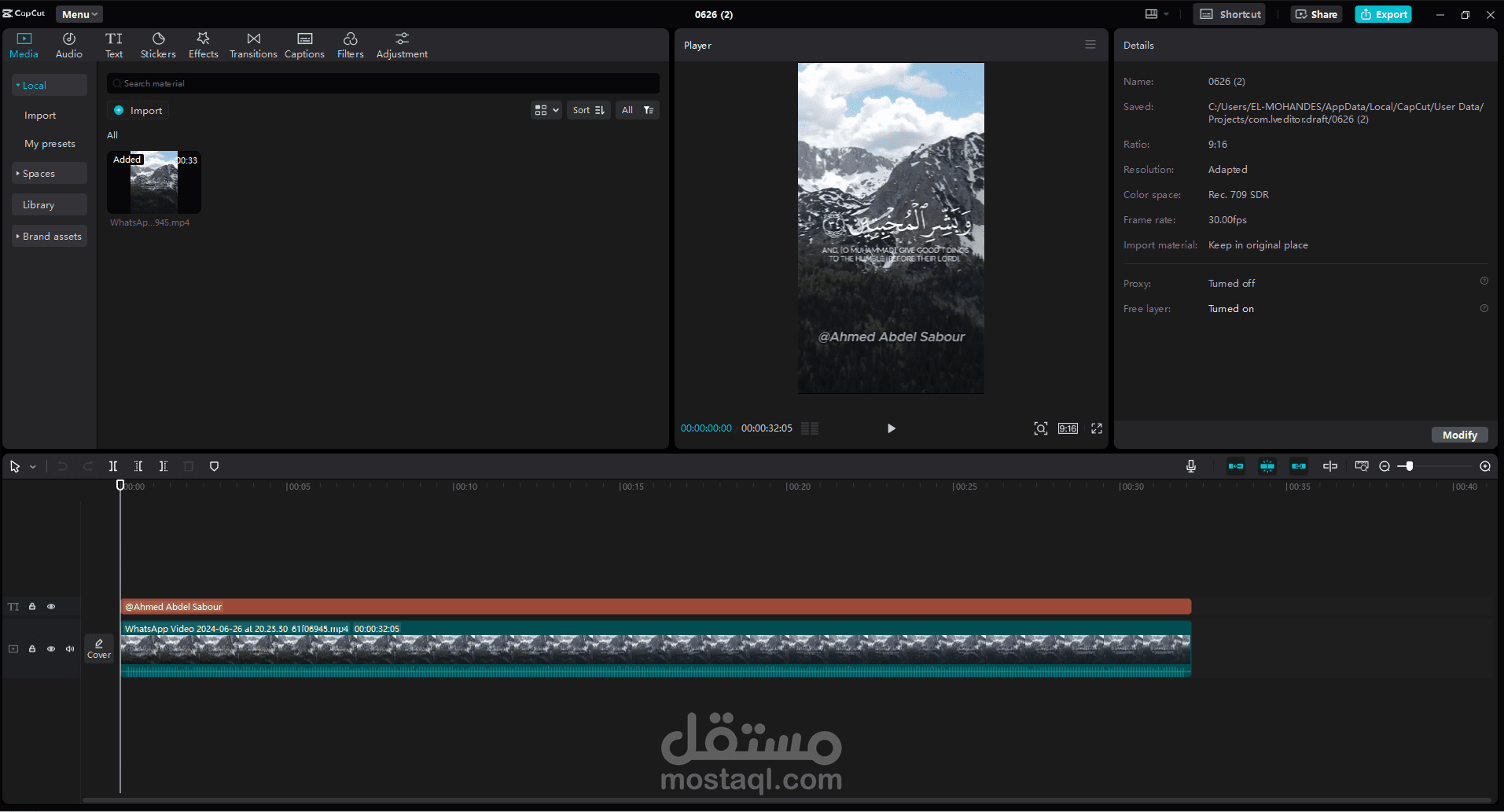This screenshot has height=812, width=1504.
Task: Zoom out the timeline with minus icon
Action: 1384,466
